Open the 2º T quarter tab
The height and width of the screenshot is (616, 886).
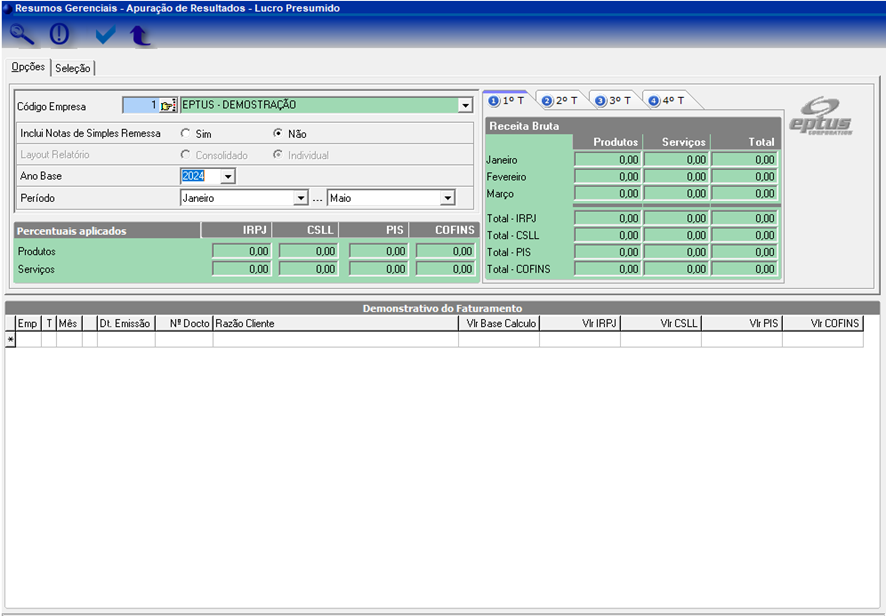click(560, 101)
